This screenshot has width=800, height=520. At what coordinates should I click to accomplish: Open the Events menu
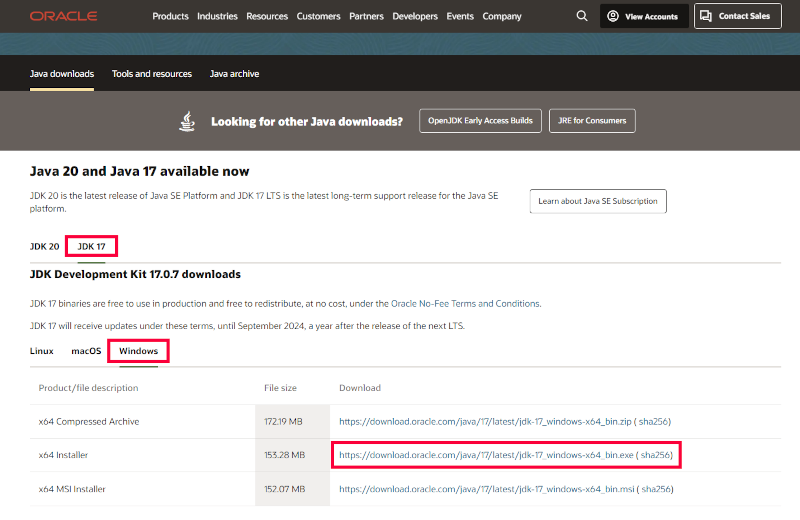(460, 16)
